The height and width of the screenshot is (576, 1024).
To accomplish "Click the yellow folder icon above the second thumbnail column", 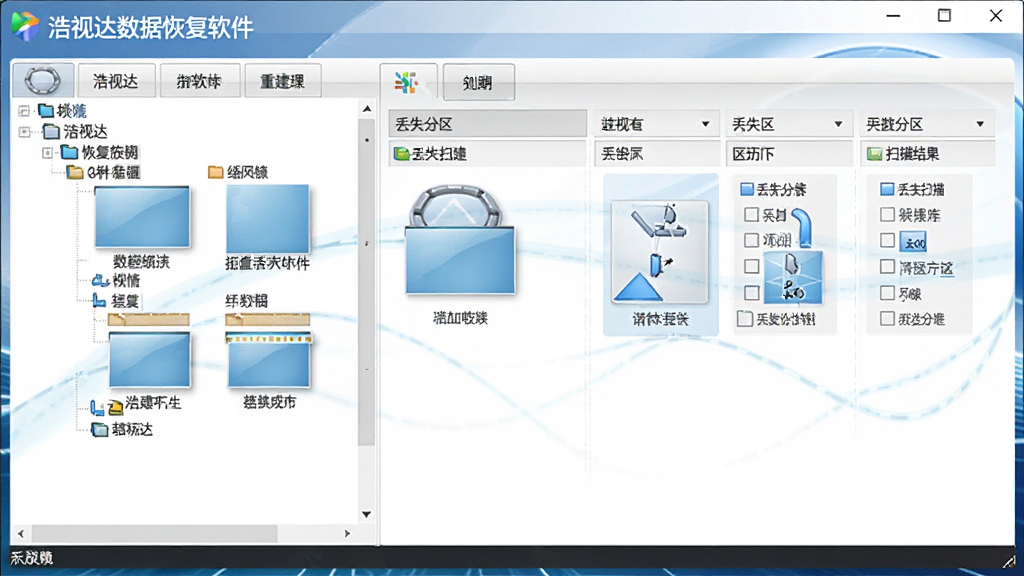I will [216, 172].
